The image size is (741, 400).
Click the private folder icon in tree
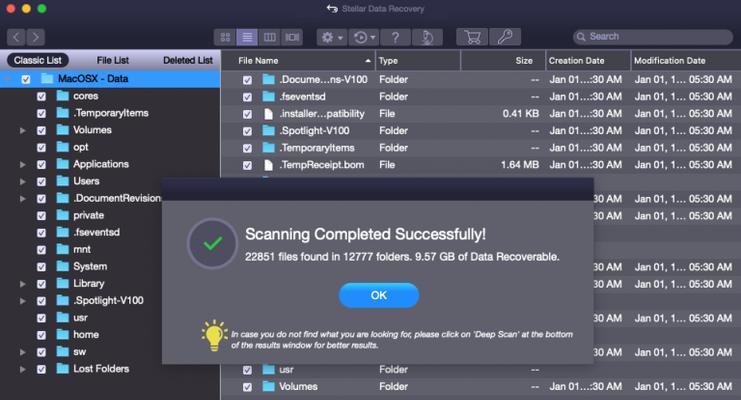62,215
